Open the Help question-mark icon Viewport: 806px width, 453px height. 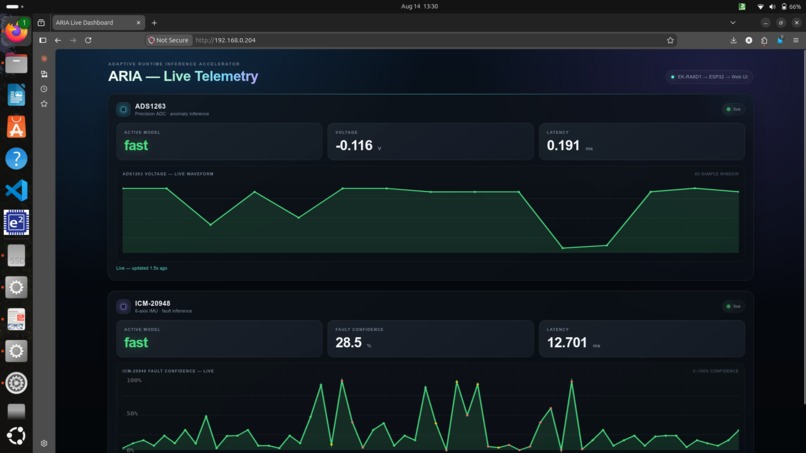(16, 159)
